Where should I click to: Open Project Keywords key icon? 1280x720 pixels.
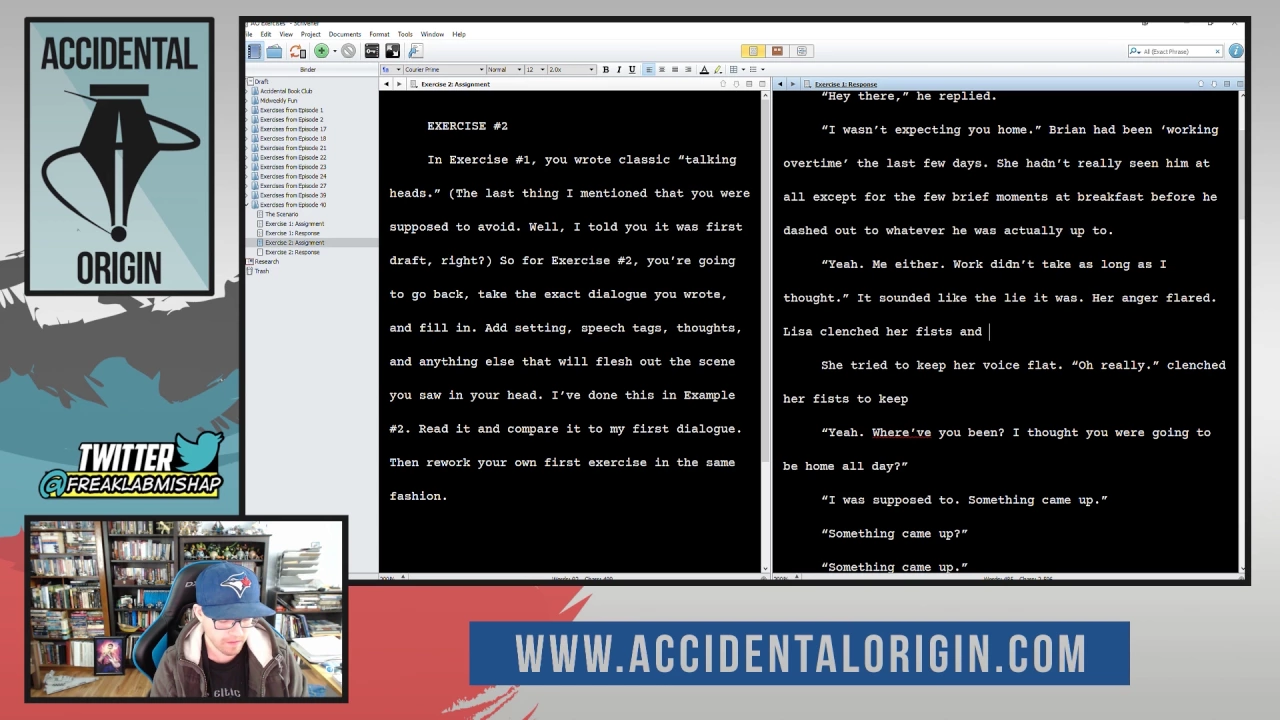coord(372,51)
